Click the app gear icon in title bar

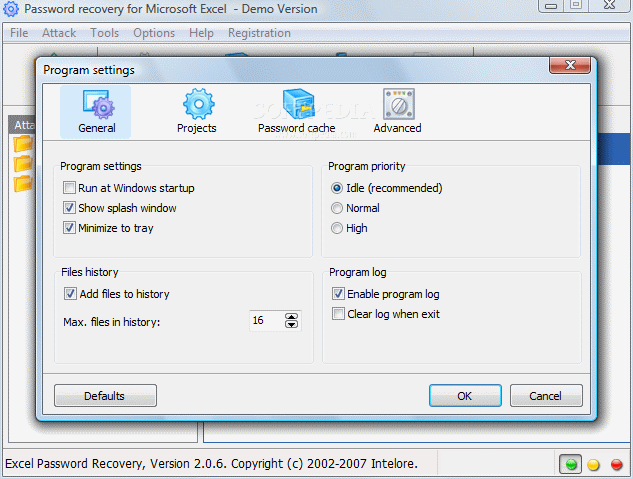(x=10, y=9)
